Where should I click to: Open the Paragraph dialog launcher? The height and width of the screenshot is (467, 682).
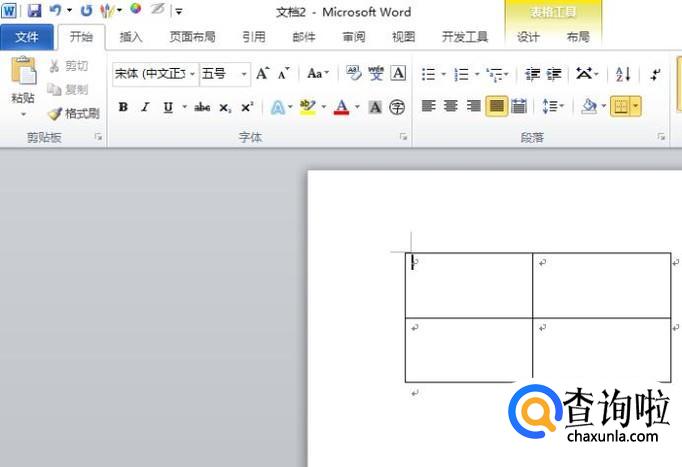pyautogui.click(x=661, y=137)
